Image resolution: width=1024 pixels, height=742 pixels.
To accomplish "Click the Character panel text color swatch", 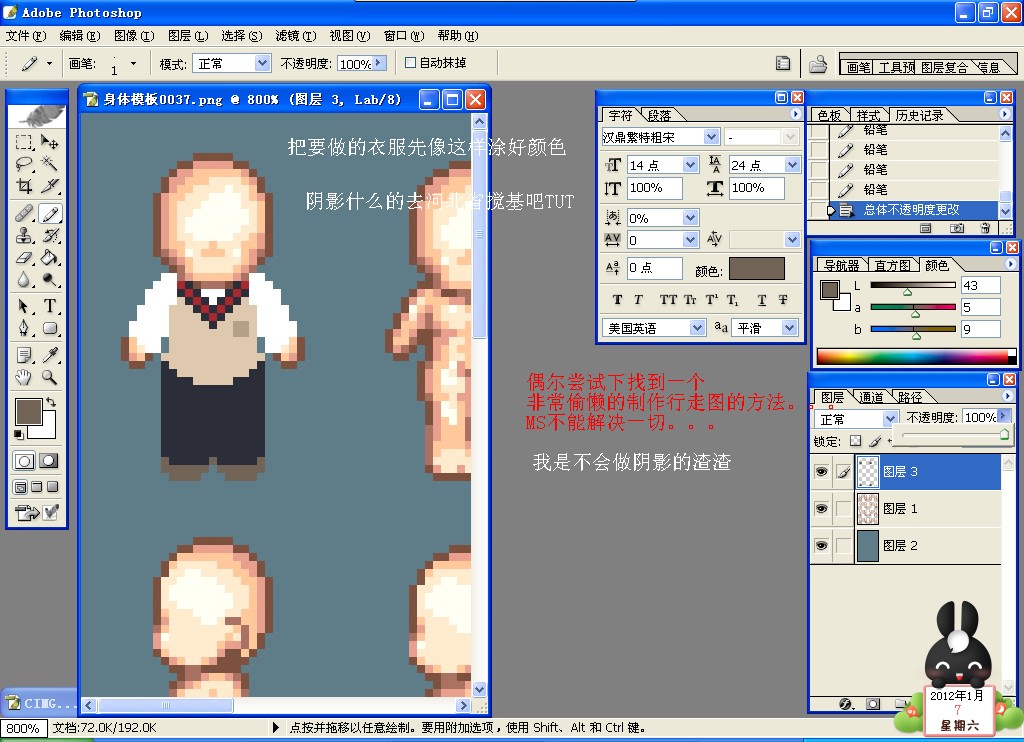I will pos(756,268).
